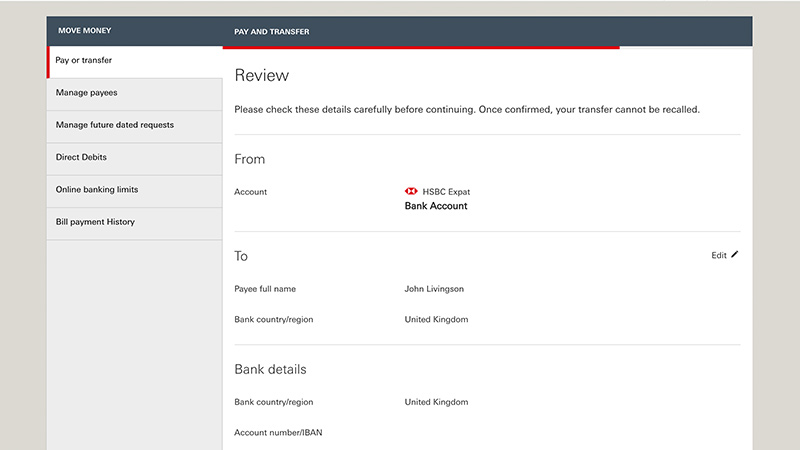Click the Review page heading
Viewport: 800px width, 450px height.
(x=261, y=76)
